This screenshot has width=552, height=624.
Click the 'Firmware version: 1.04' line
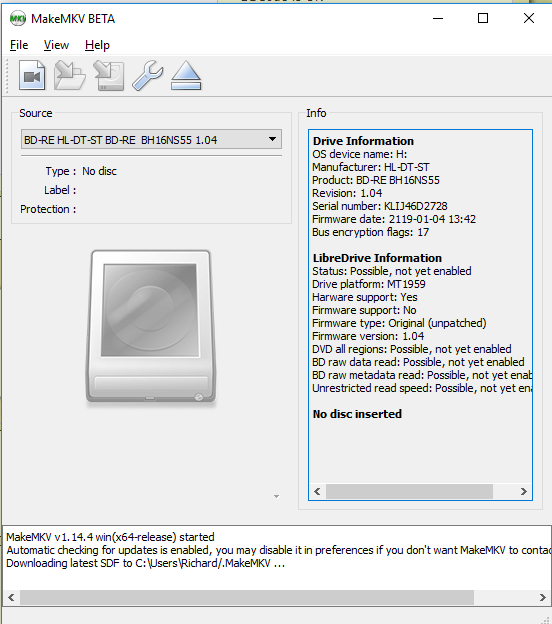[368, 336]
